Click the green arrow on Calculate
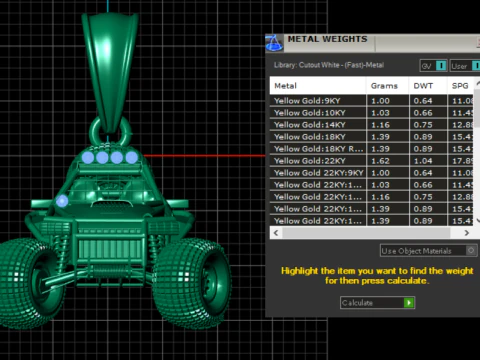 (x=409, y=302)
